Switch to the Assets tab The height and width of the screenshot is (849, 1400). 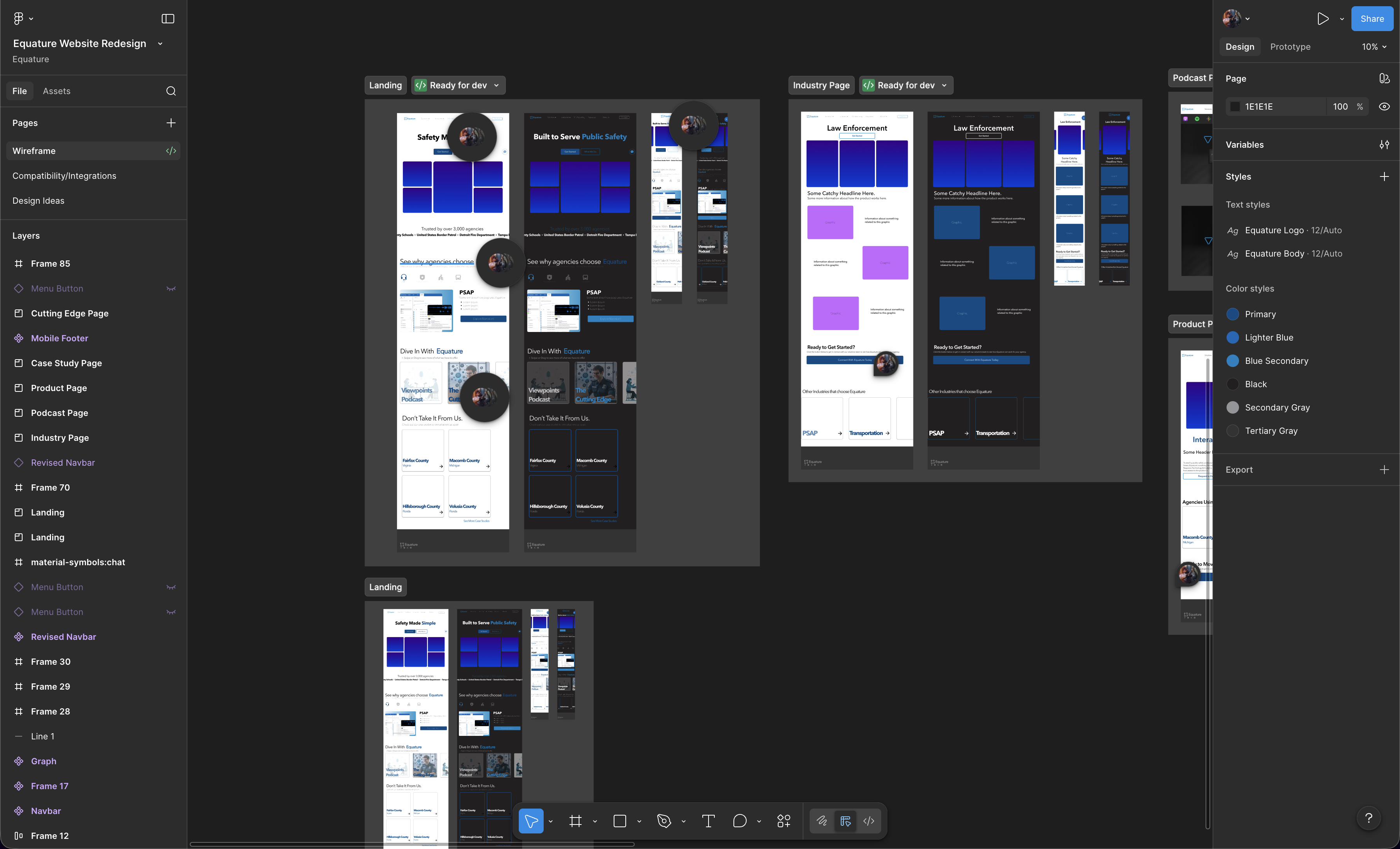57,90
